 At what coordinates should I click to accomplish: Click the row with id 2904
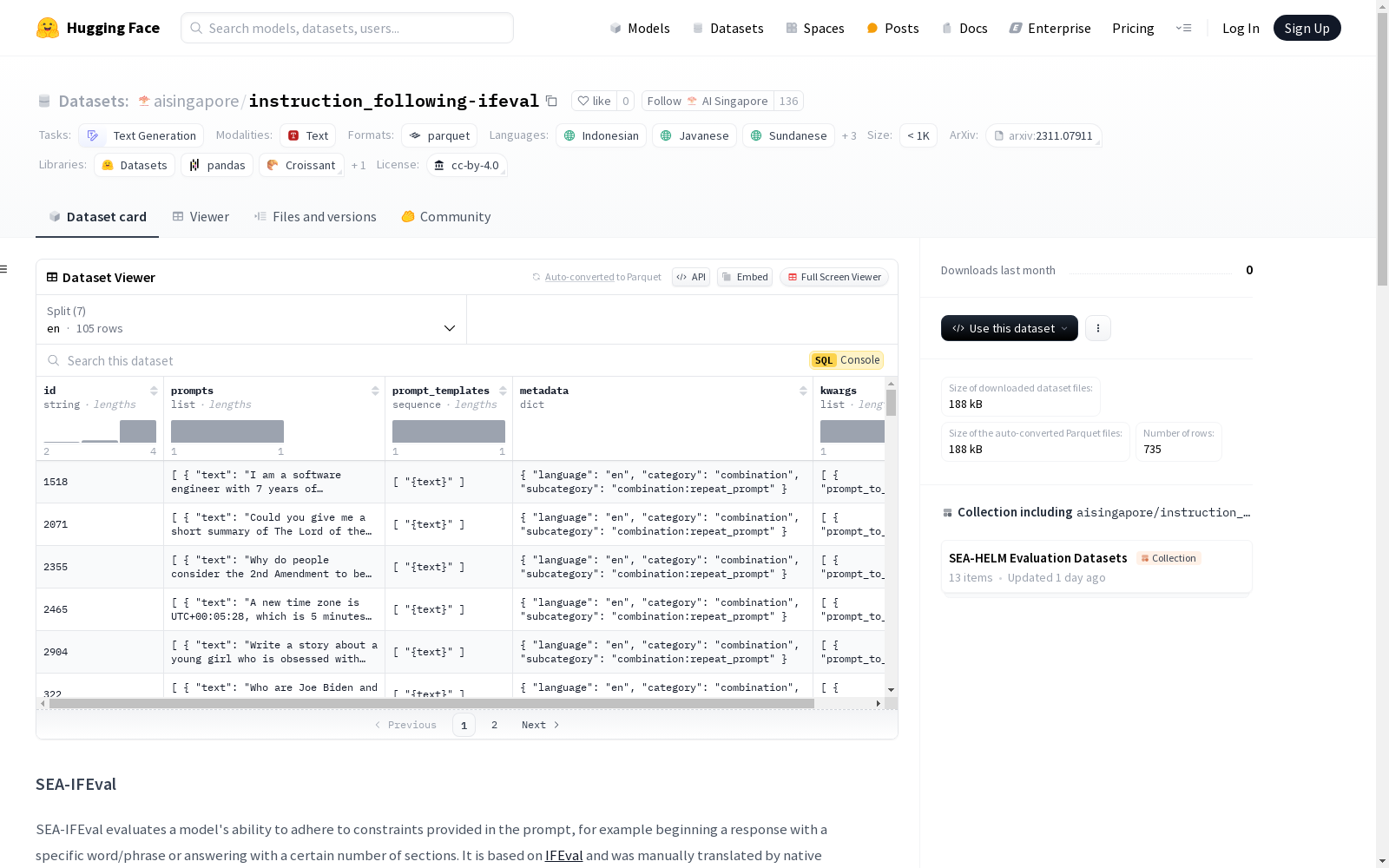(460, 652)
